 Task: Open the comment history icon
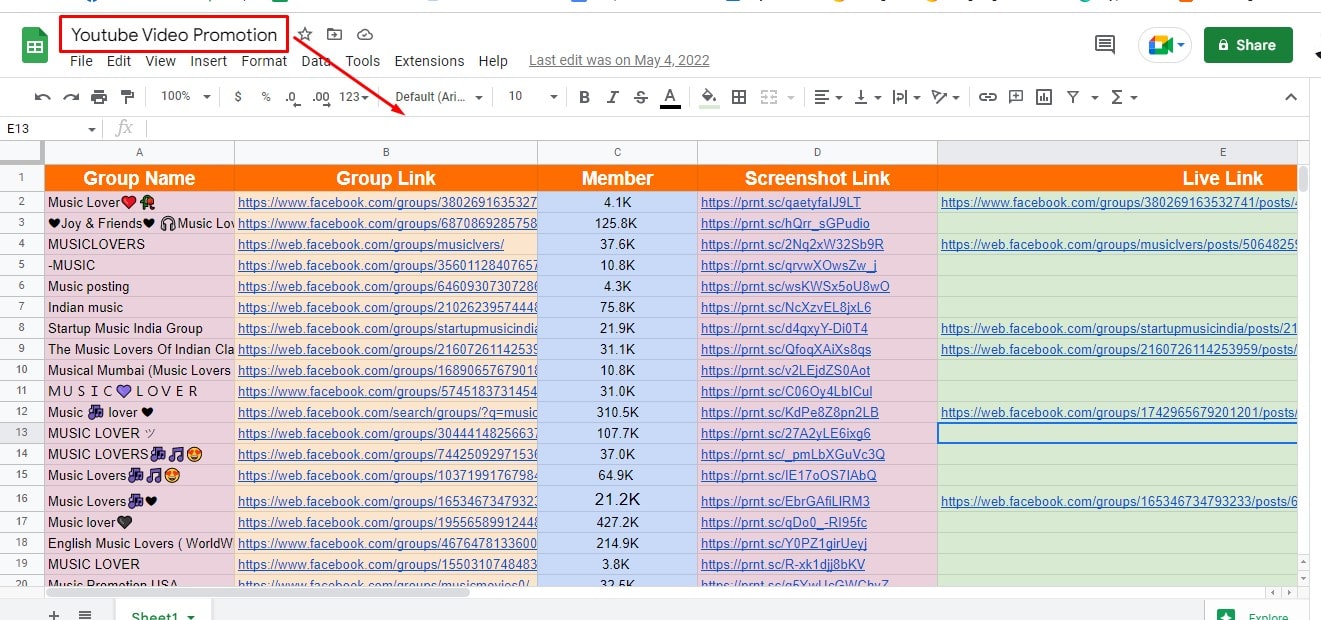(x=1105, y=44)
